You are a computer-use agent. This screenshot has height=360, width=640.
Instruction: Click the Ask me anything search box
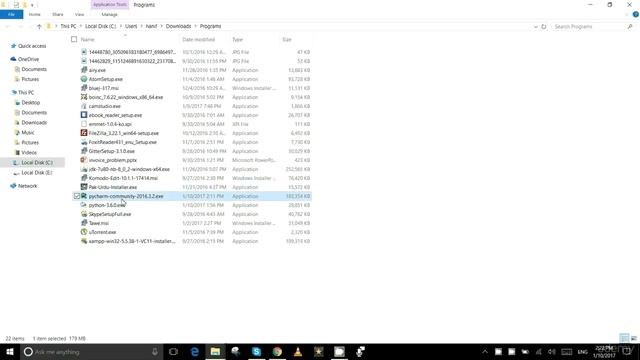point(91,351)
